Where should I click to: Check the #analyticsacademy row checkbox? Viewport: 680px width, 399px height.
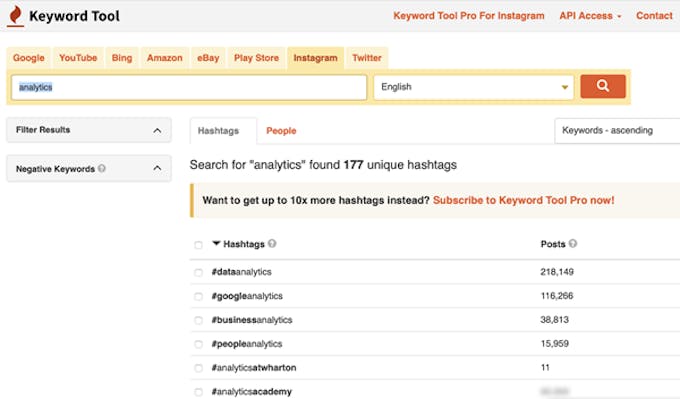coord(198,392)
